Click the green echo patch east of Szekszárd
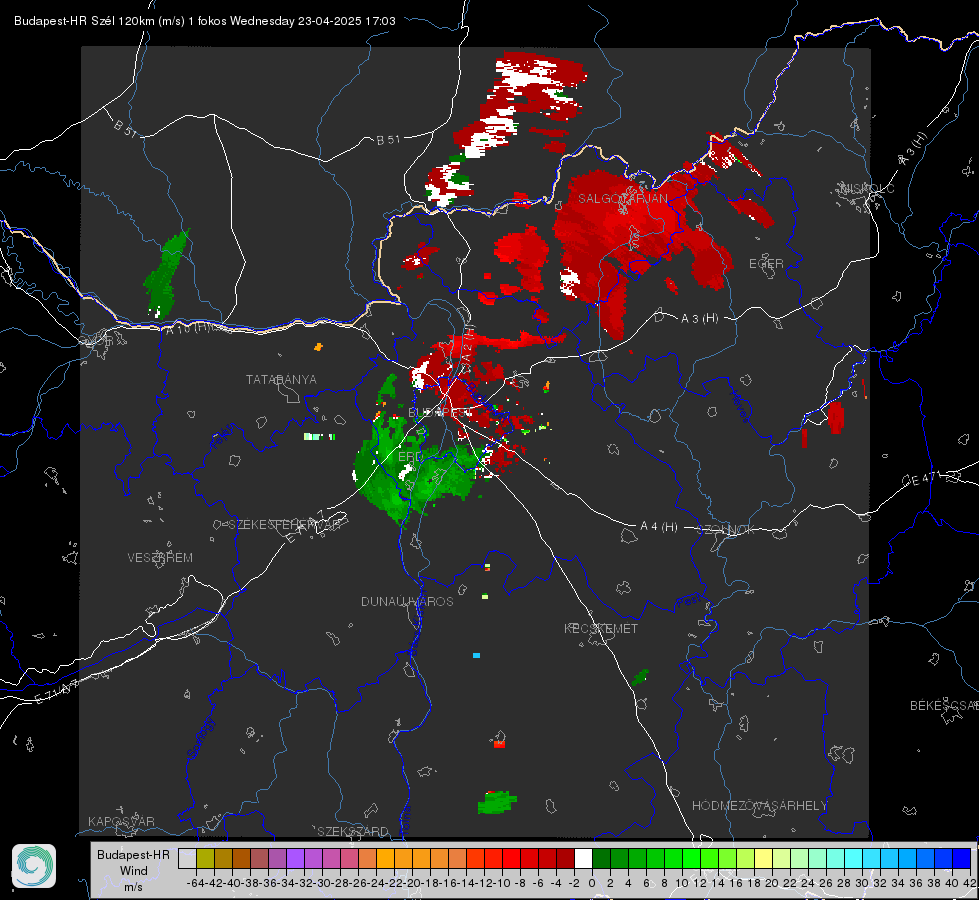 497,802
